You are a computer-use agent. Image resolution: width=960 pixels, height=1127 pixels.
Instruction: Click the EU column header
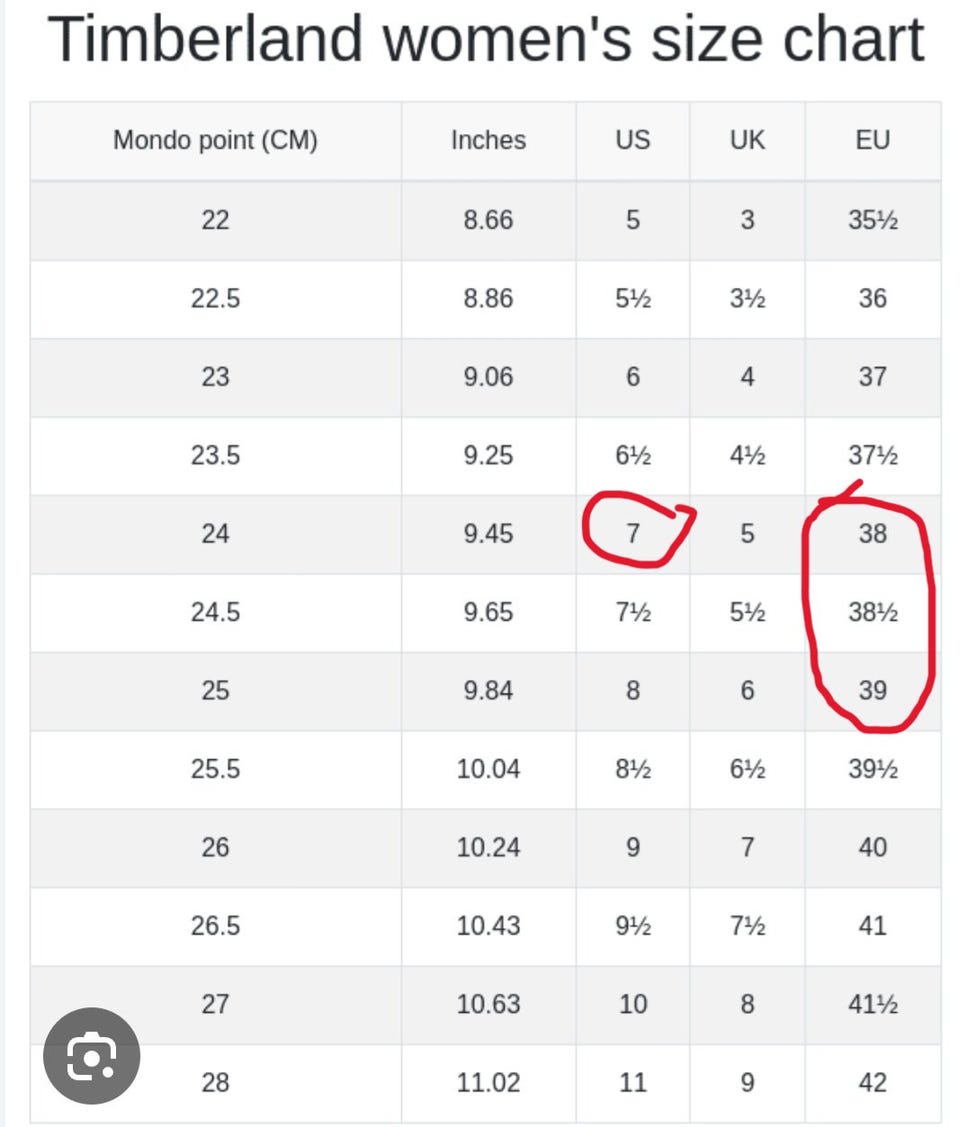pos(873,140)
